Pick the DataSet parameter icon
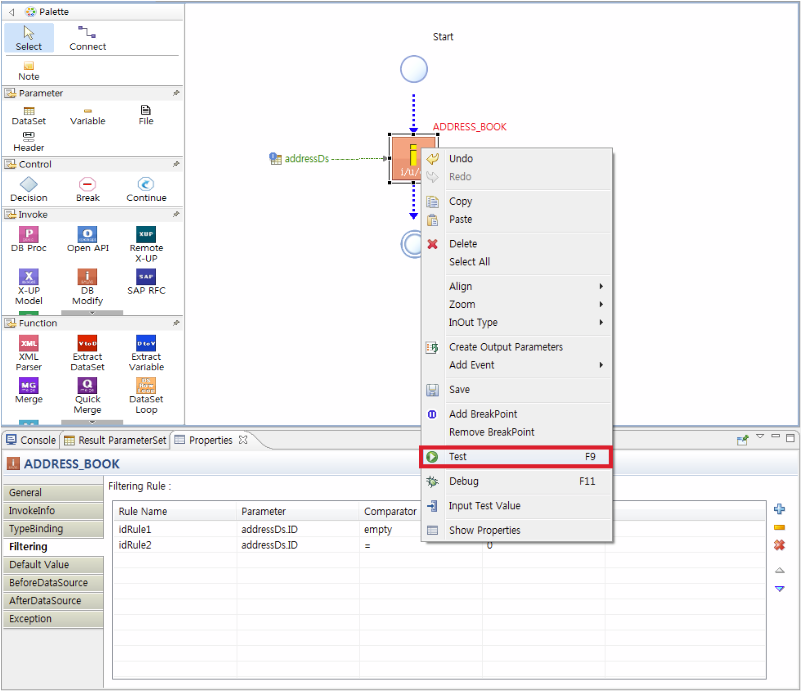 pos(29,116)
